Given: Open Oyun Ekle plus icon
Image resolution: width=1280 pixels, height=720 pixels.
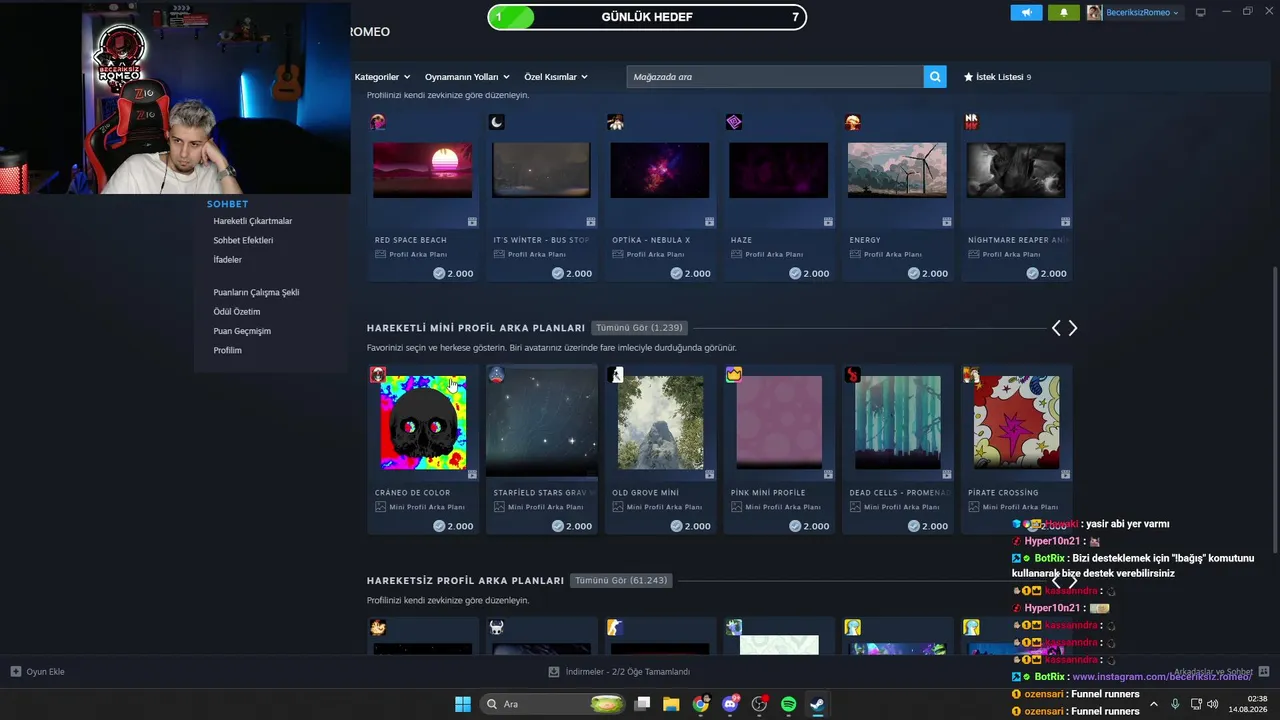Looking at the screenshot, I should (x=16, y=672).
